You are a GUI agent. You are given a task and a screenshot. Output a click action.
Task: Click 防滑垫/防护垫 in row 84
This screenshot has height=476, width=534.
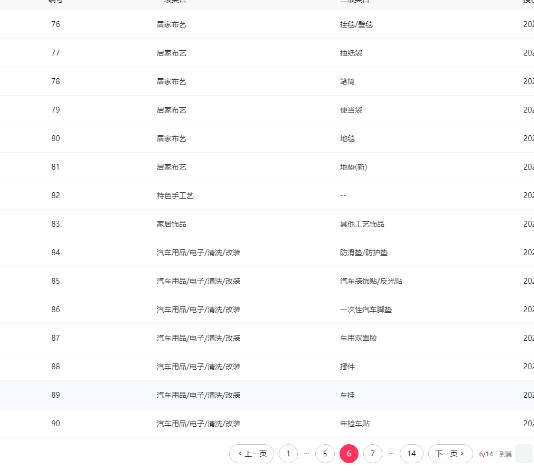click(364, 253)
